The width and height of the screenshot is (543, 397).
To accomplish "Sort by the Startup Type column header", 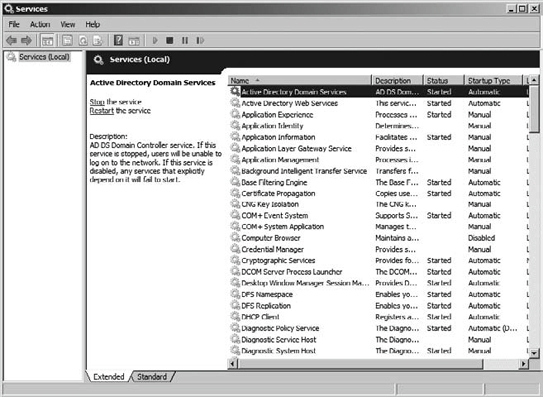I will pos(493,80).
